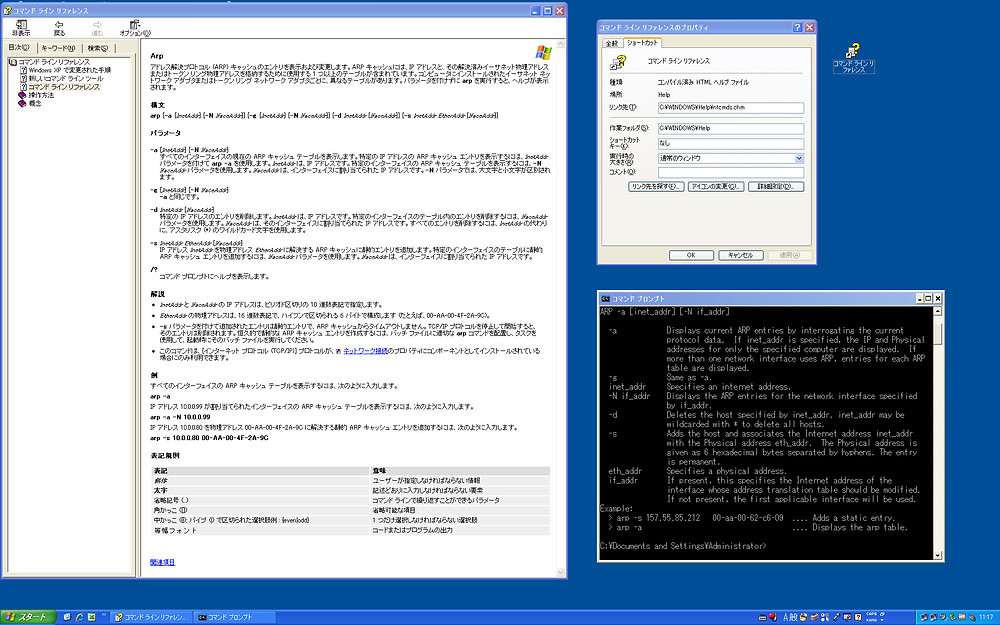
Task: Open the 関連項目 link at page bottom
Action: (x=162, y=562)
